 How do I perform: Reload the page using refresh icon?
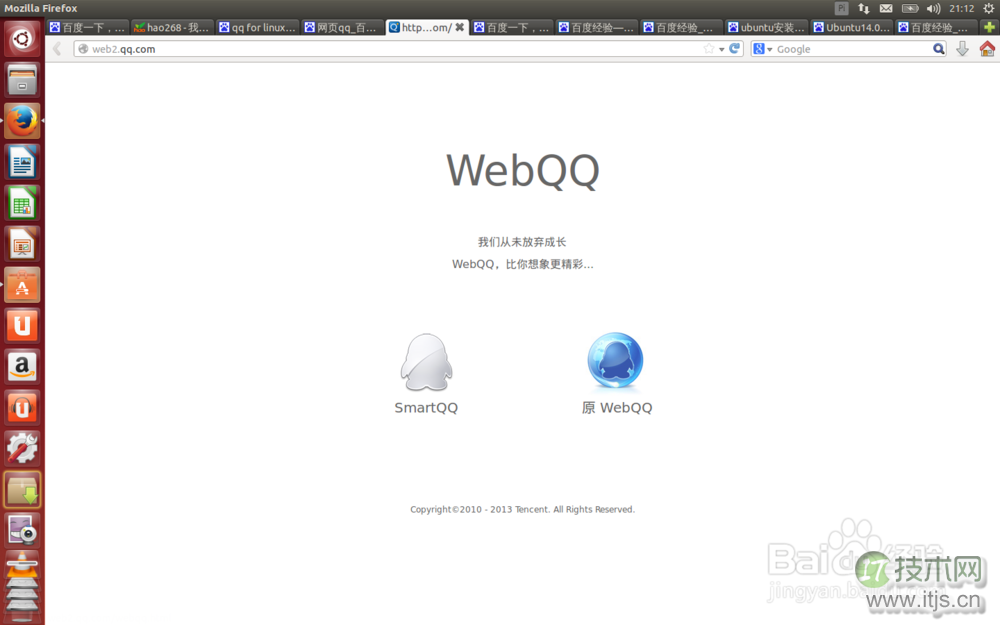tap(735, 49)
